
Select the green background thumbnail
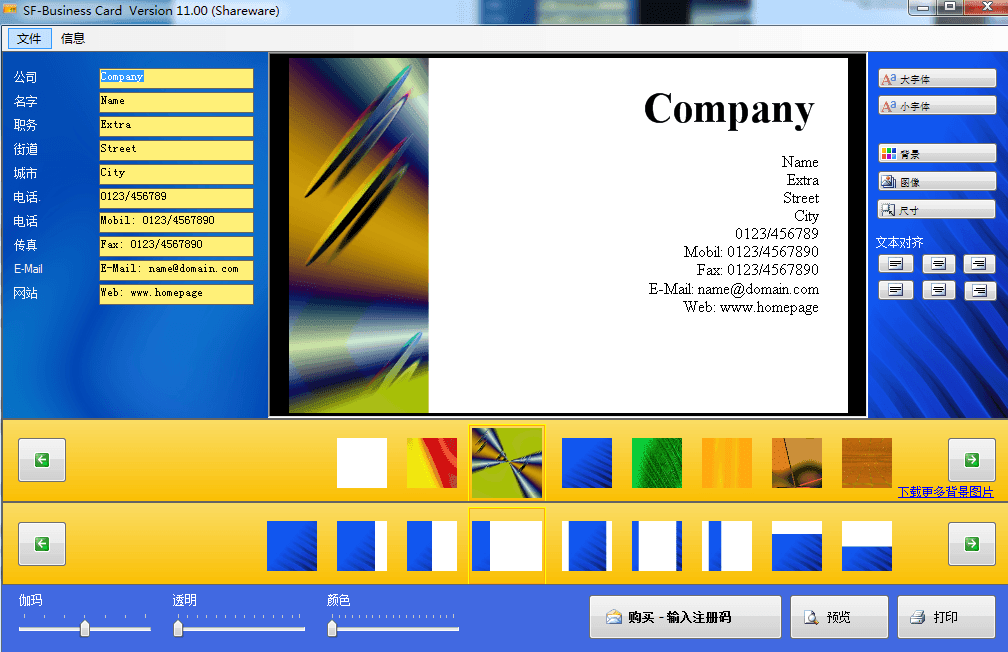point(657,463)
